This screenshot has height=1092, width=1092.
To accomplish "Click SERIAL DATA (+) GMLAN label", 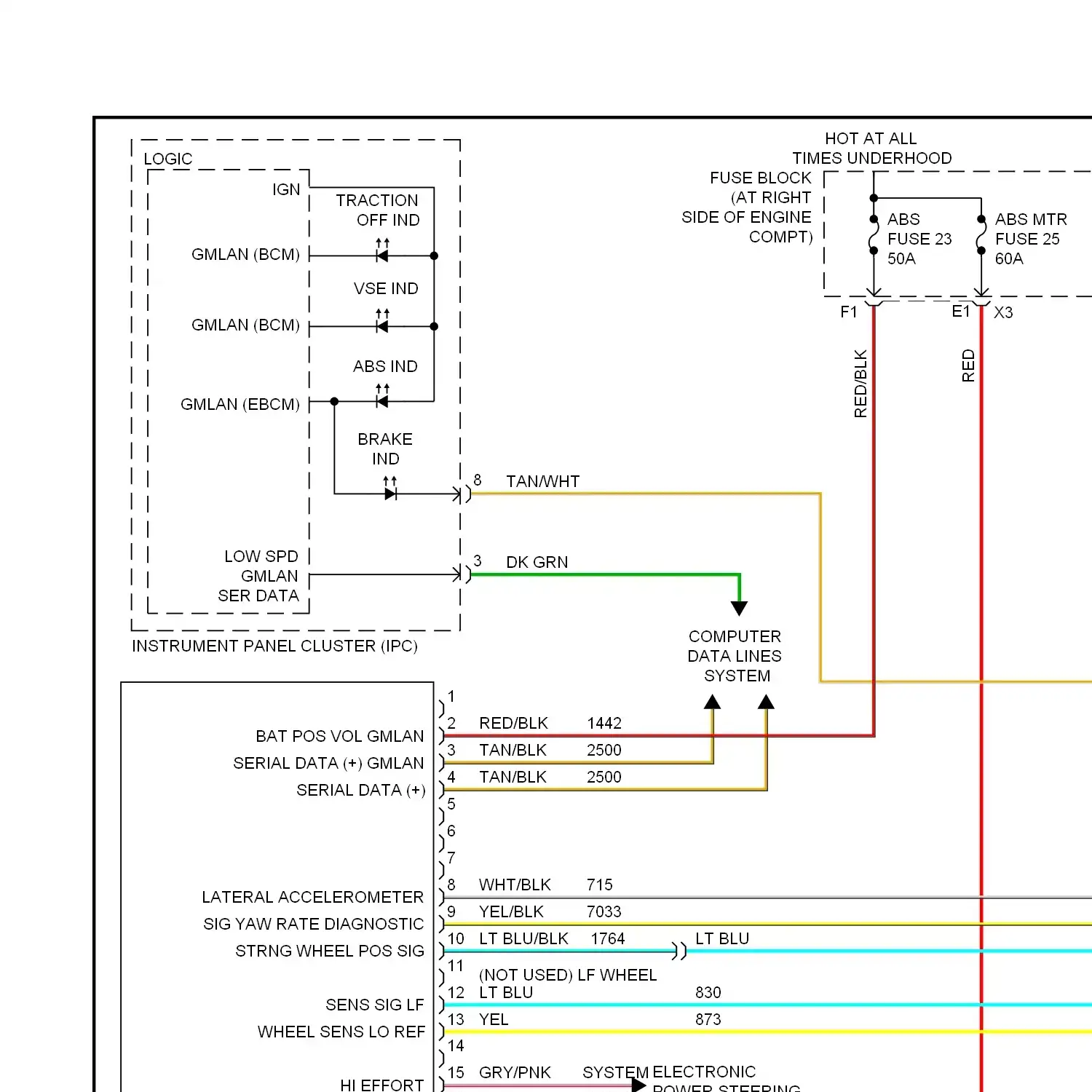I will coord(328,763).
